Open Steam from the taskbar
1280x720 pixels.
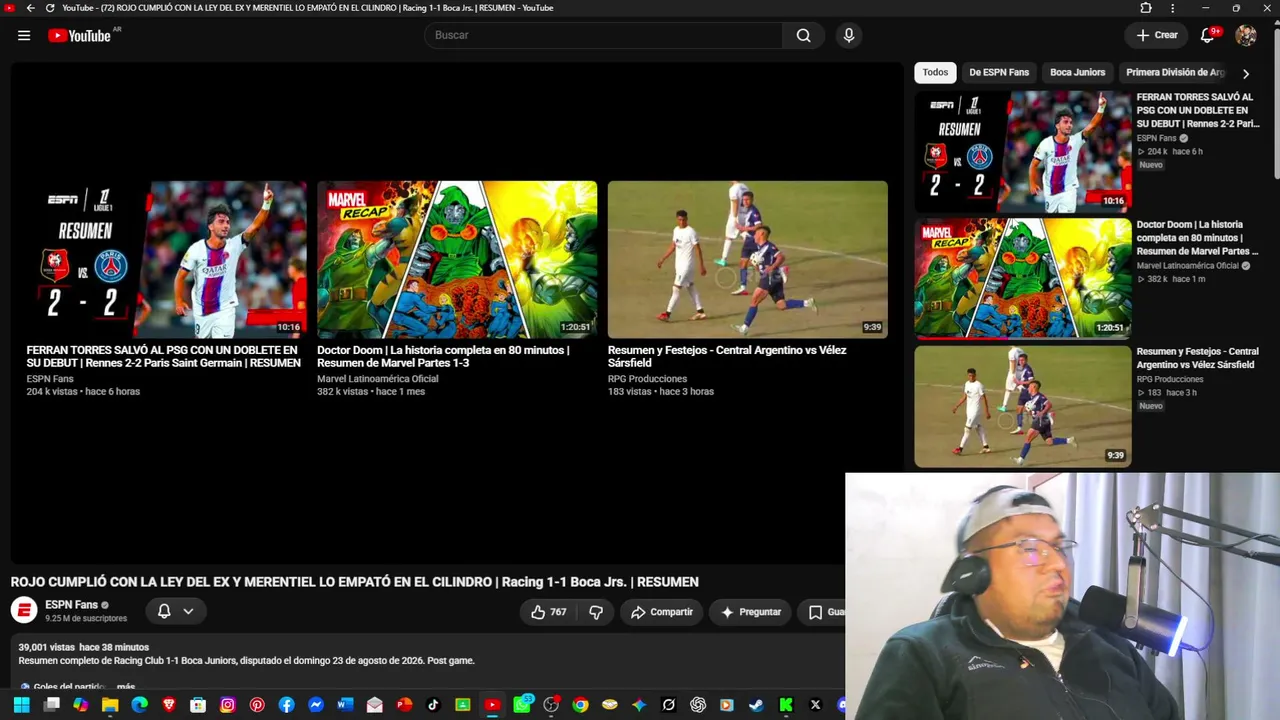click(756, 705)
